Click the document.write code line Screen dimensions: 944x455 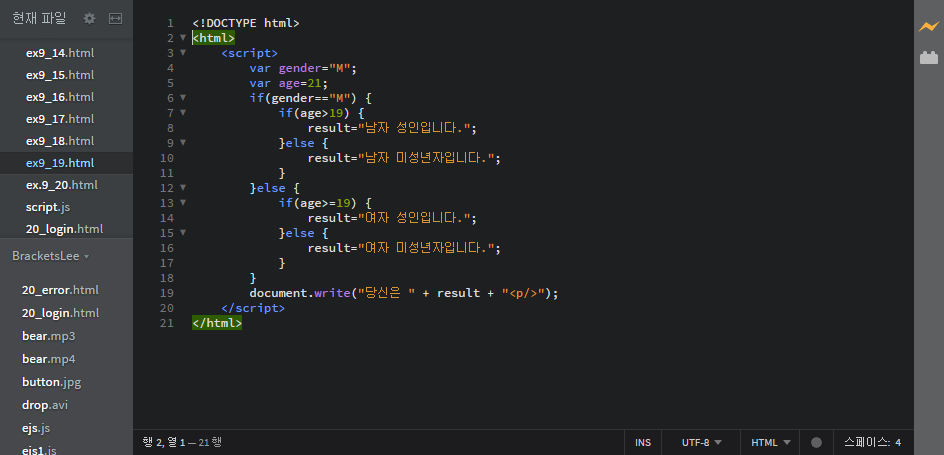point(404,293)
